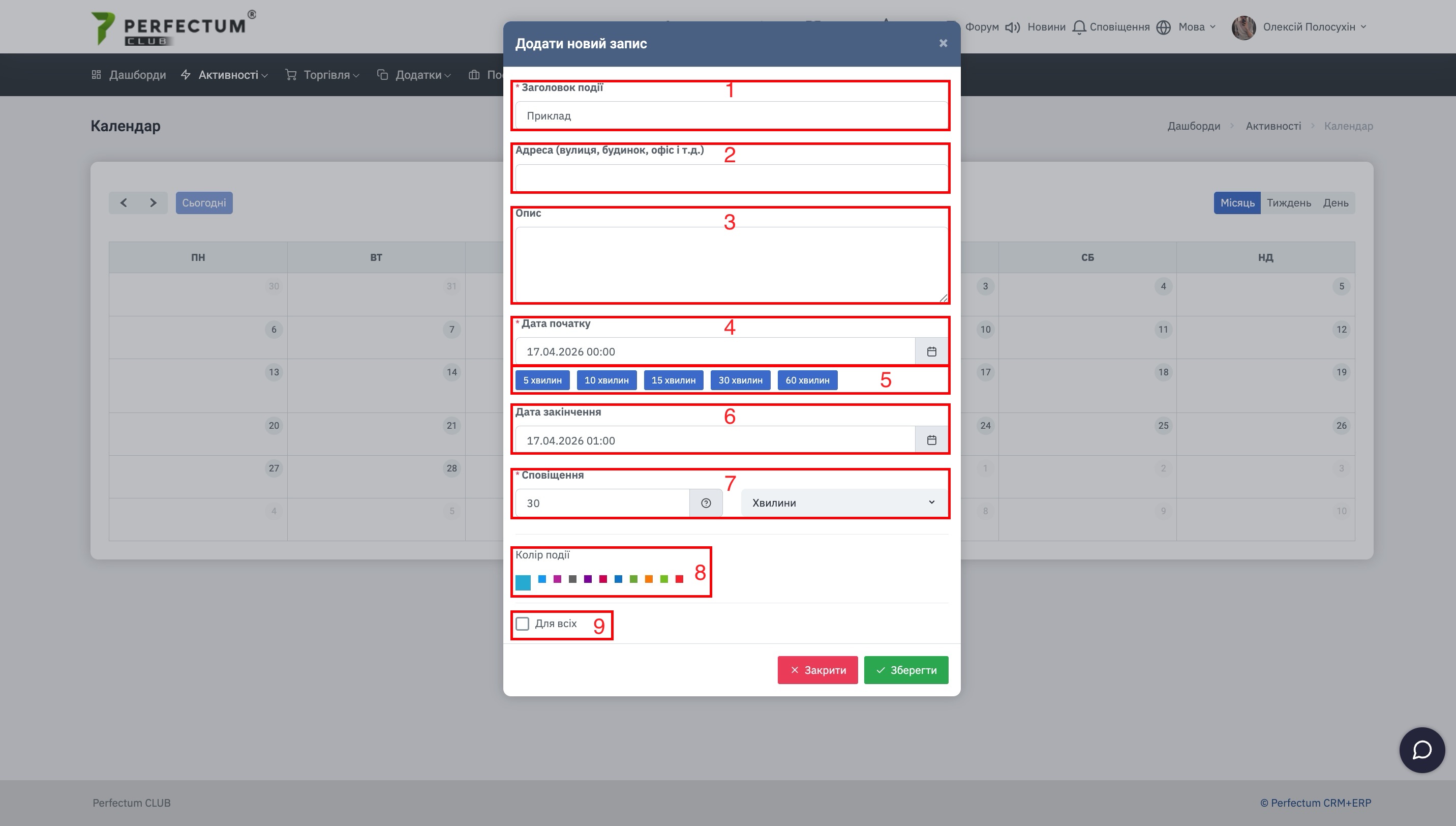Click the Мова globe icon

click(x=1164, y=27)
